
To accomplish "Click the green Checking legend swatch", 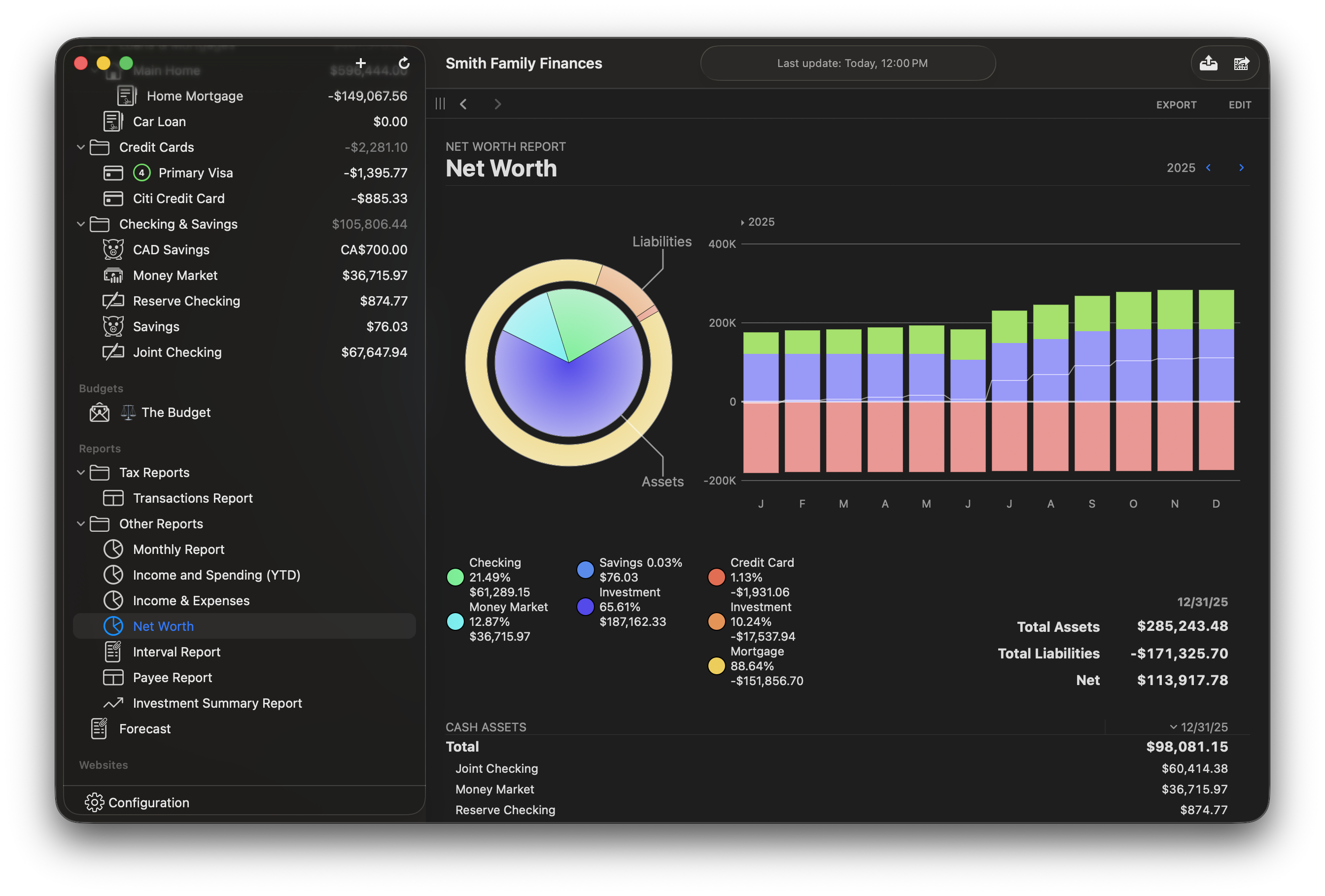I will point(455,577).
